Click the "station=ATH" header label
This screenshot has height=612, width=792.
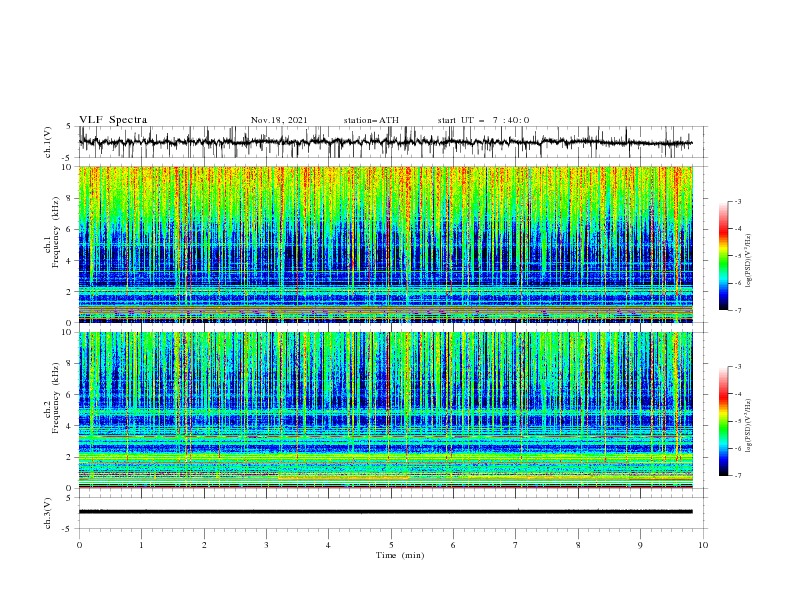(371, 120)
